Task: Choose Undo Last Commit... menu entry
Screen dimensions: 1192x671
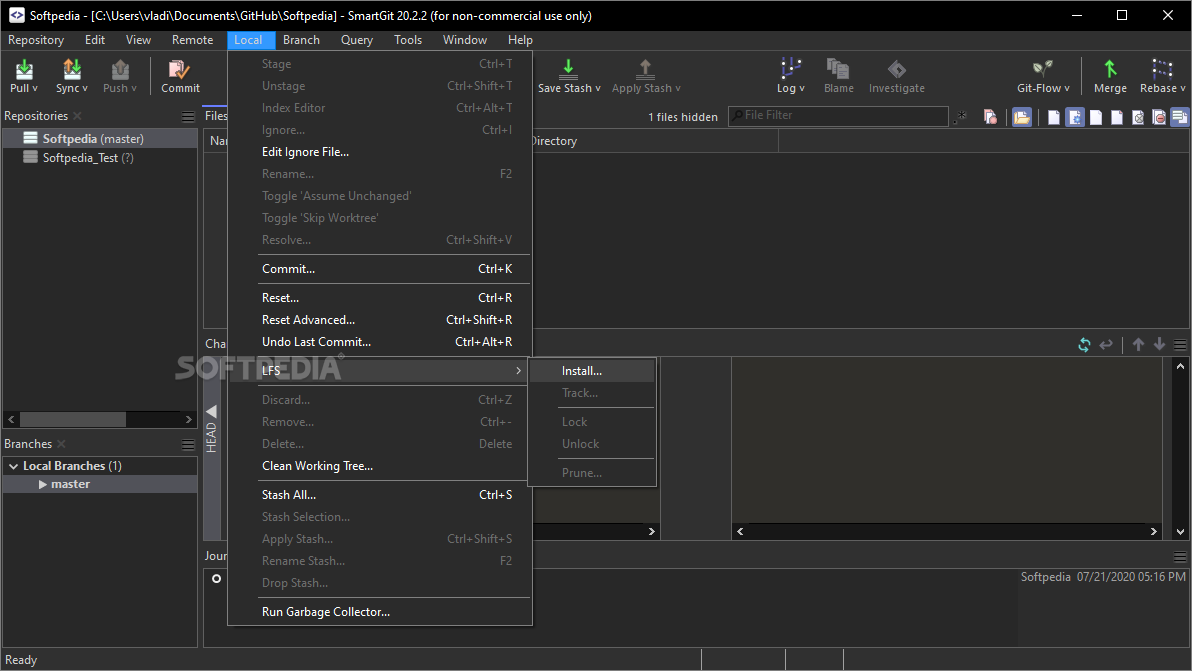Action: click(380, 342)
